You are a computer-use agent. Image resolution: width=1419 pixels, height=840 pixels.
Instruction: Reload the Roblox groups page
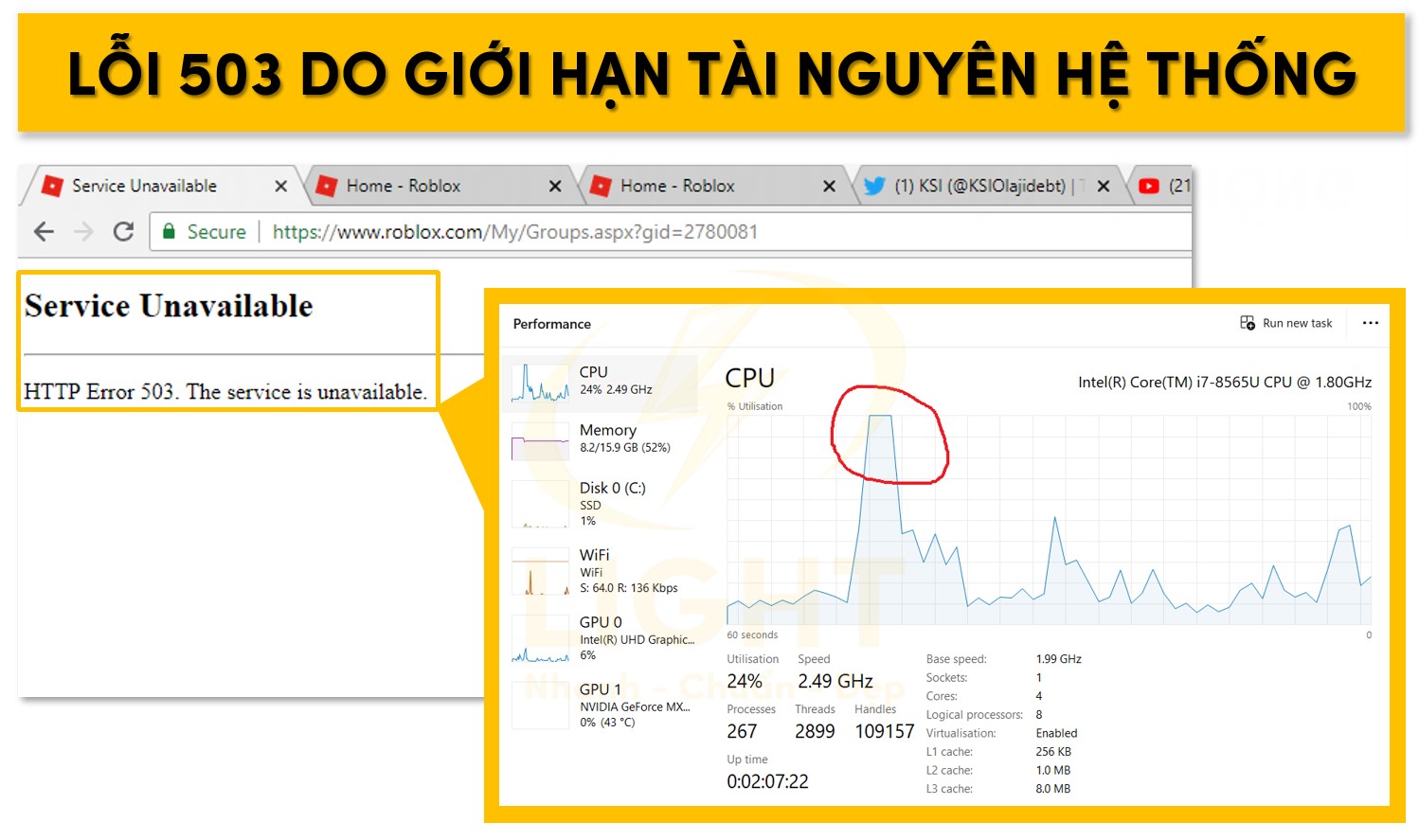coord(123,232)
